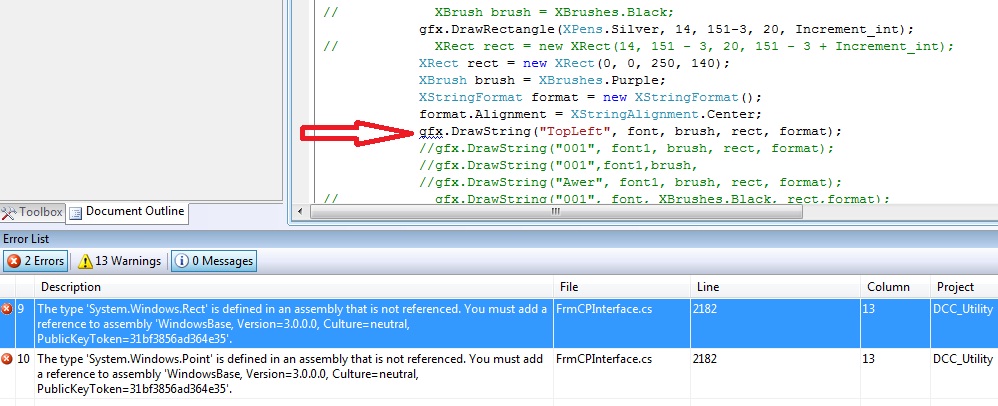Click DCC_Utility project cell in error 9 row

point(964,309)
